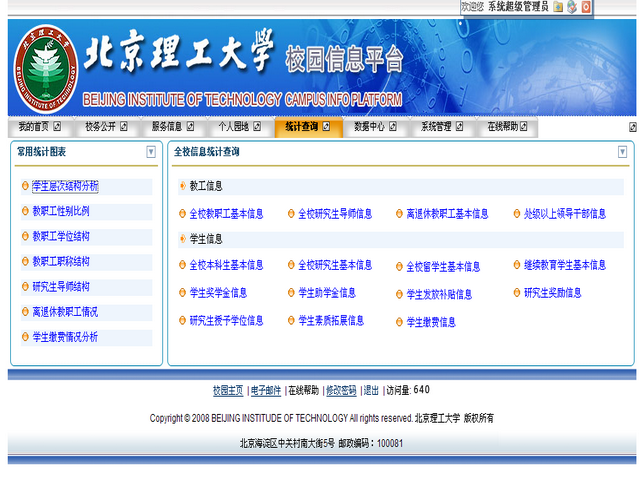Screen dimensions: 640x480
Task: Click the popup icon next to 系统管理
Action: click(460, 127)
